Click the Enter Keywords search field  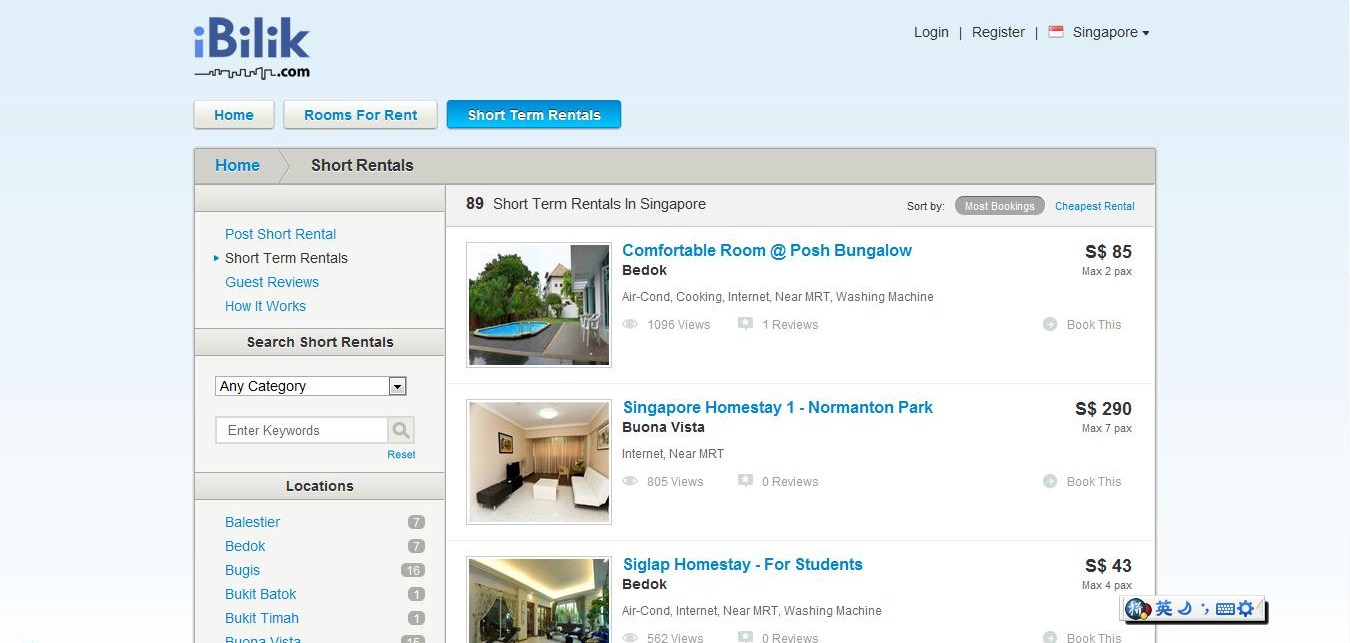(x=302, y=430)
